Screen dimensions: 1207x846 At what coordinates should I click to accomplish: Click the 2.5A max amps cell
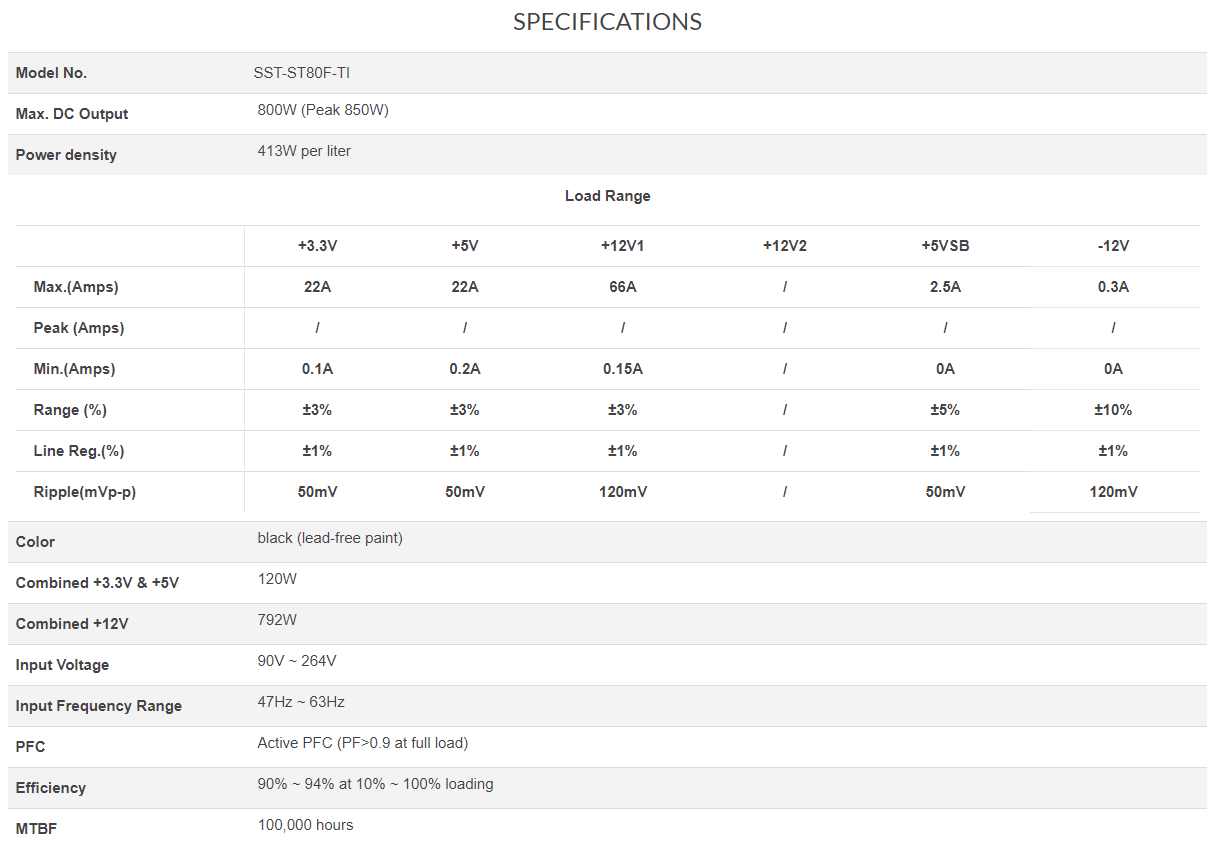(x=944, y=287)
